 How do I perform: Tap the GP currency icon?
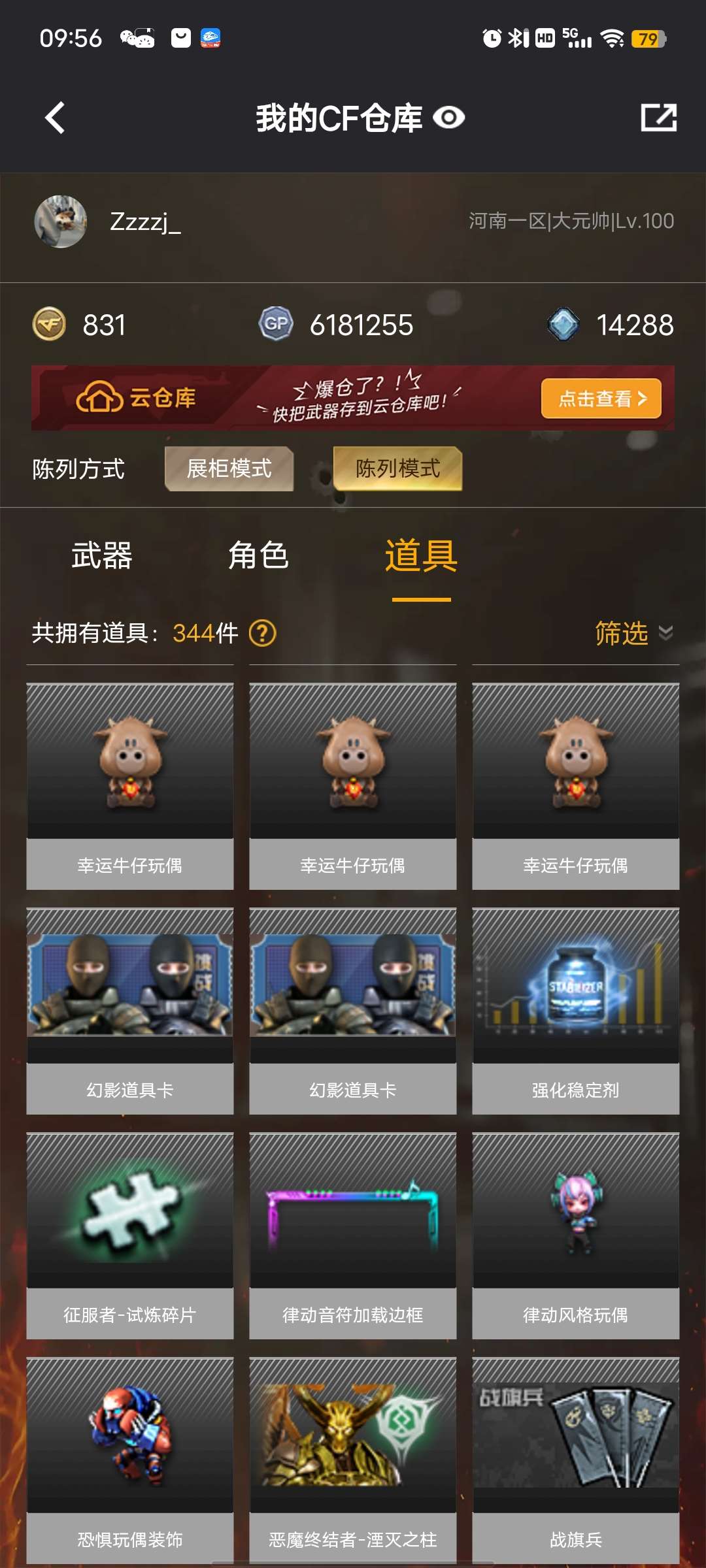[x=276, y=324]
